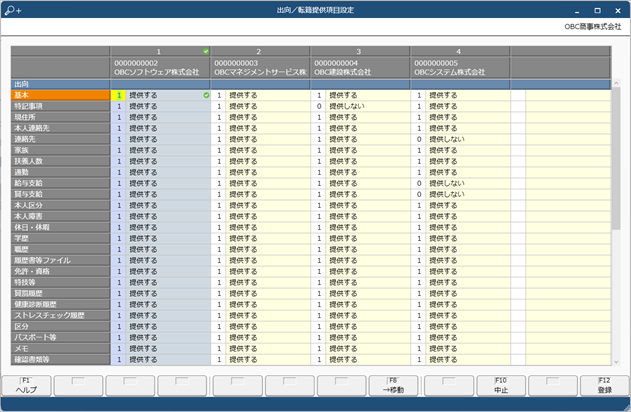Viewport: 631px width, 412px height.
Task: Select the 職歴 row header
Action: pos(60,249)
